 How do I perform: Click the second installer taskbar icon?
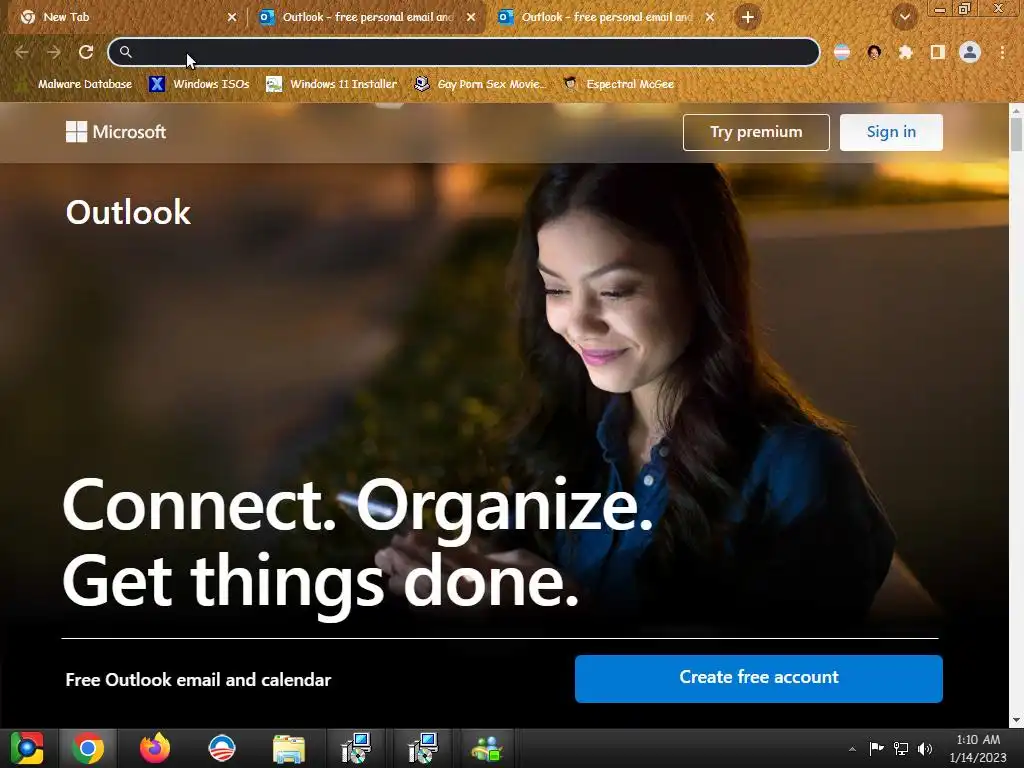422,748
